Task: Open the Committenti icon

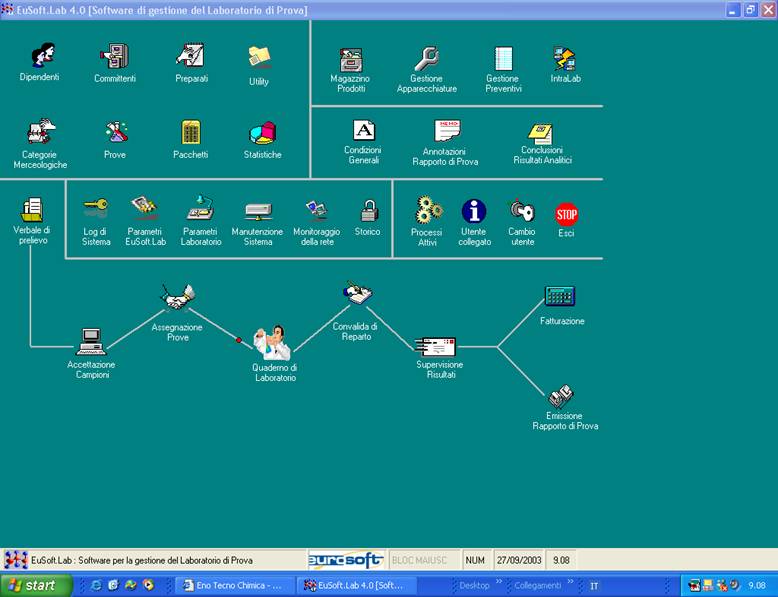Action: [115, 56]
